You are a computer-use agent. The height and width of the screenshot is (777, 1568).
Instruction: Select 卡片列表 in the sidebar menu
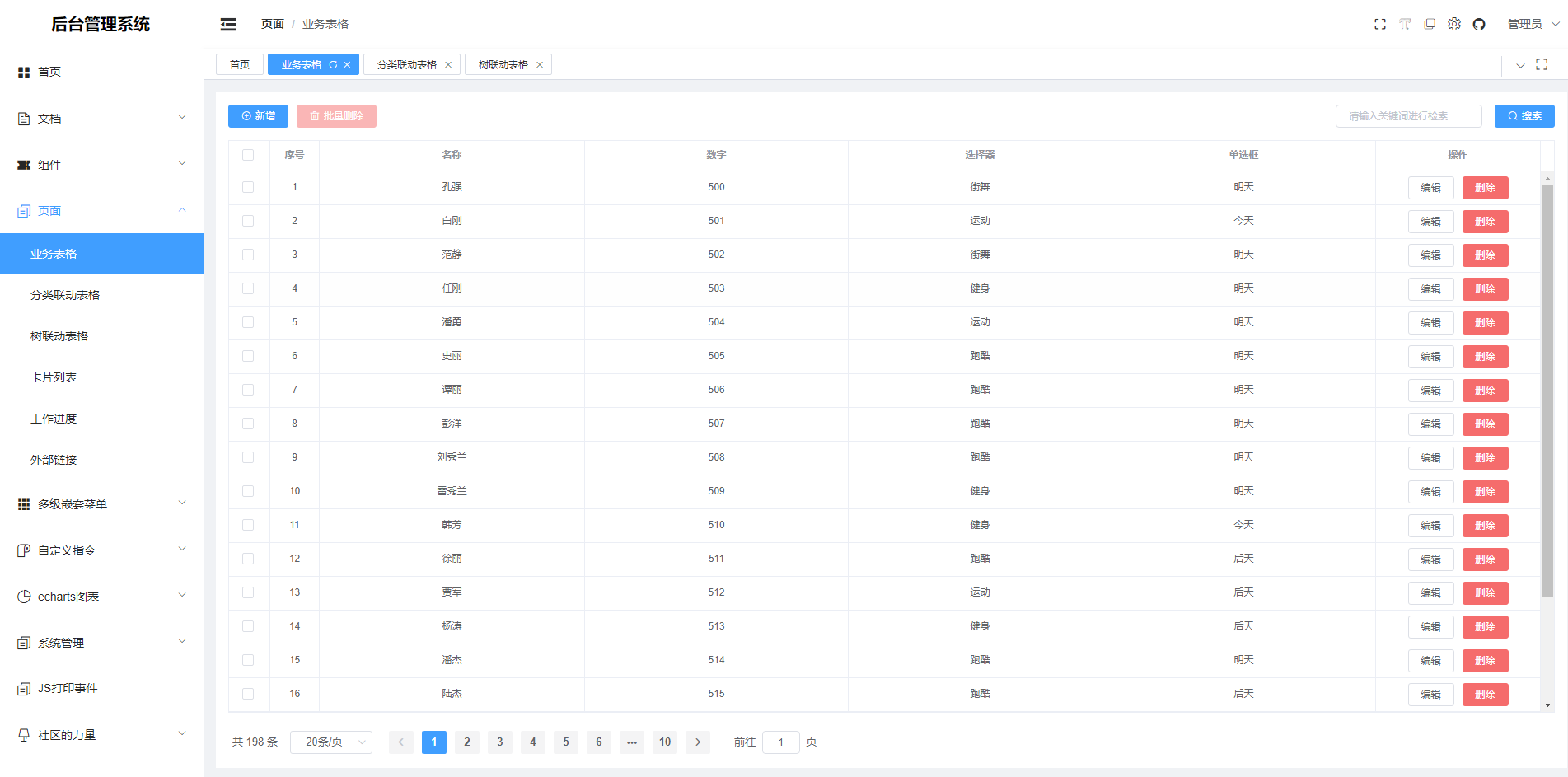[x=52, y=377]
